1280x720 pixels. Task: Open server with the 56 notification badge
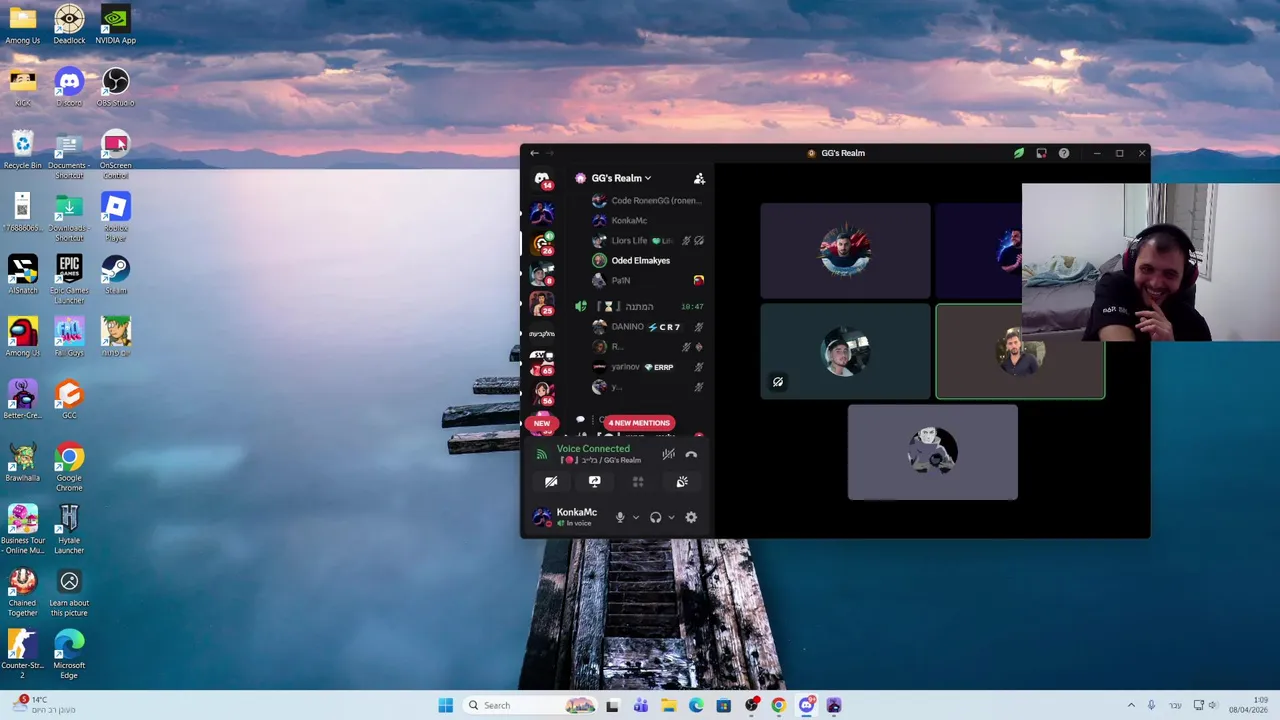pyautogui.click(x=542, y=393)
